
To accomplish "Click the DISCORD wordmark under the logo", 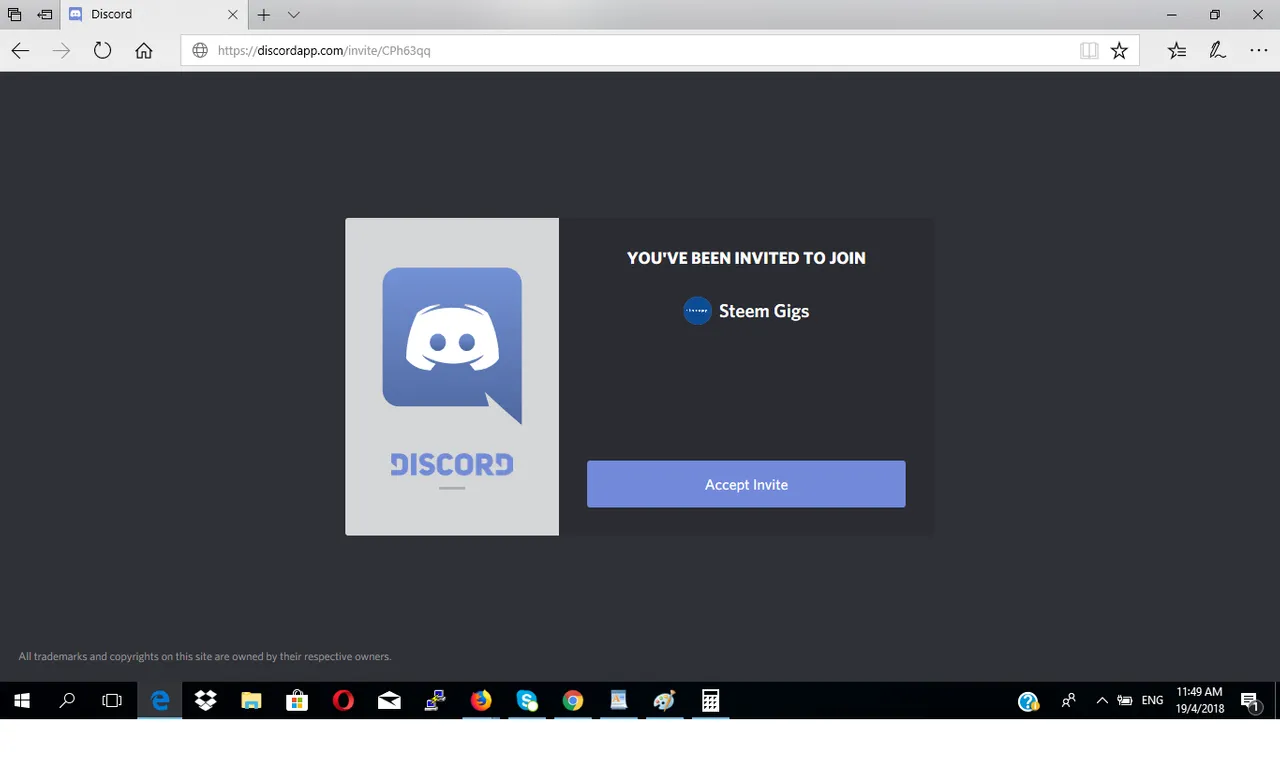I will [x=452, y=464].
